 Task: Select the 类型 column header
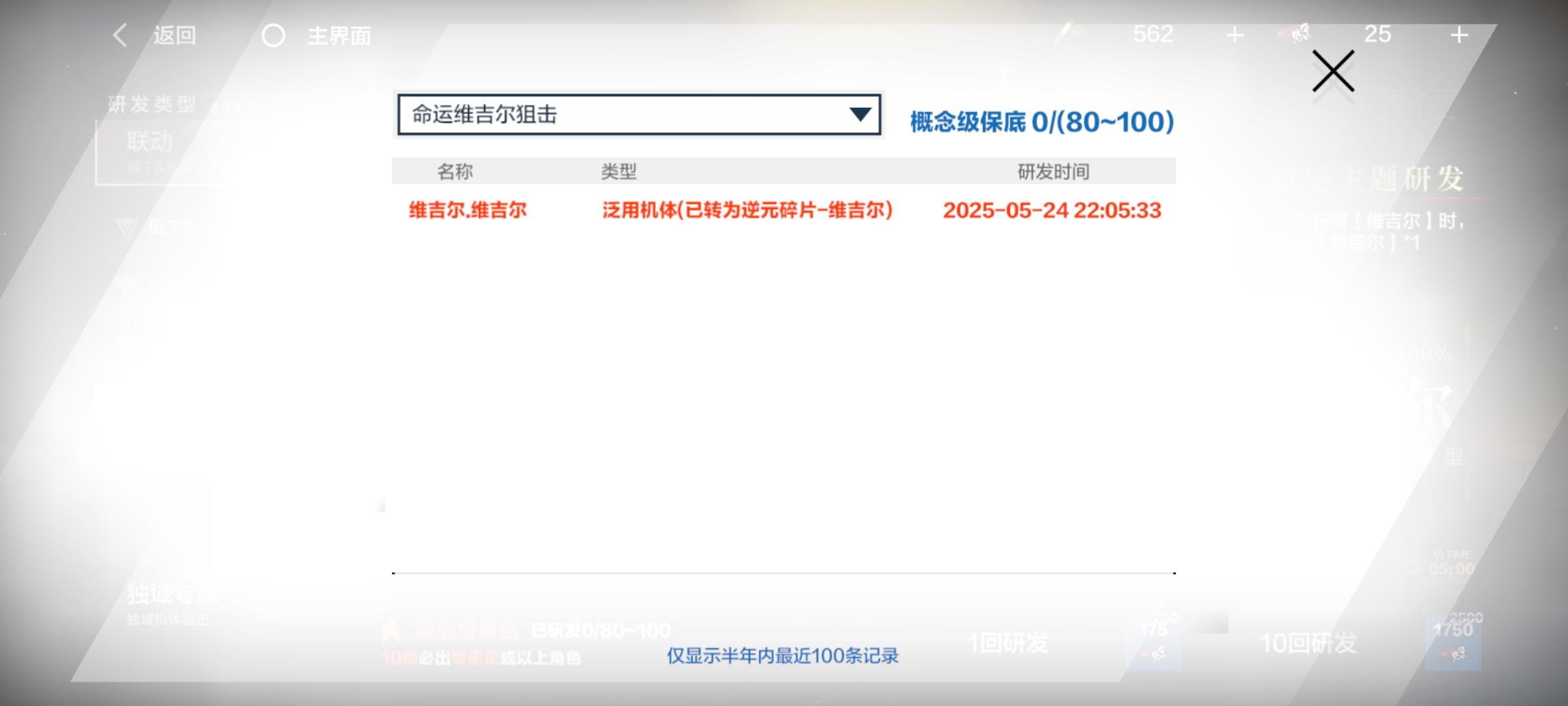point(618,171)
